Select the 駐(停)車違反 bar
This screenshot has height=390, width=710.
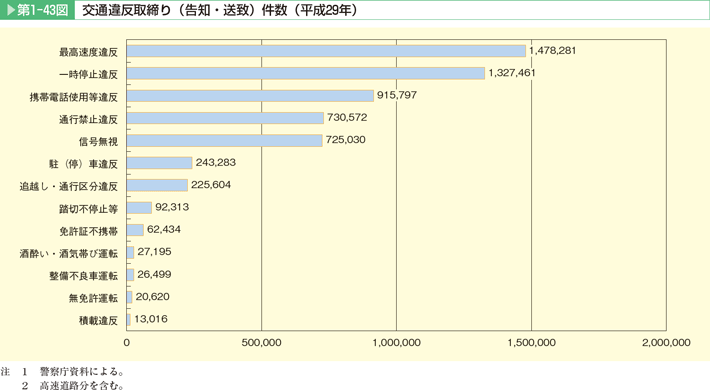159,163
